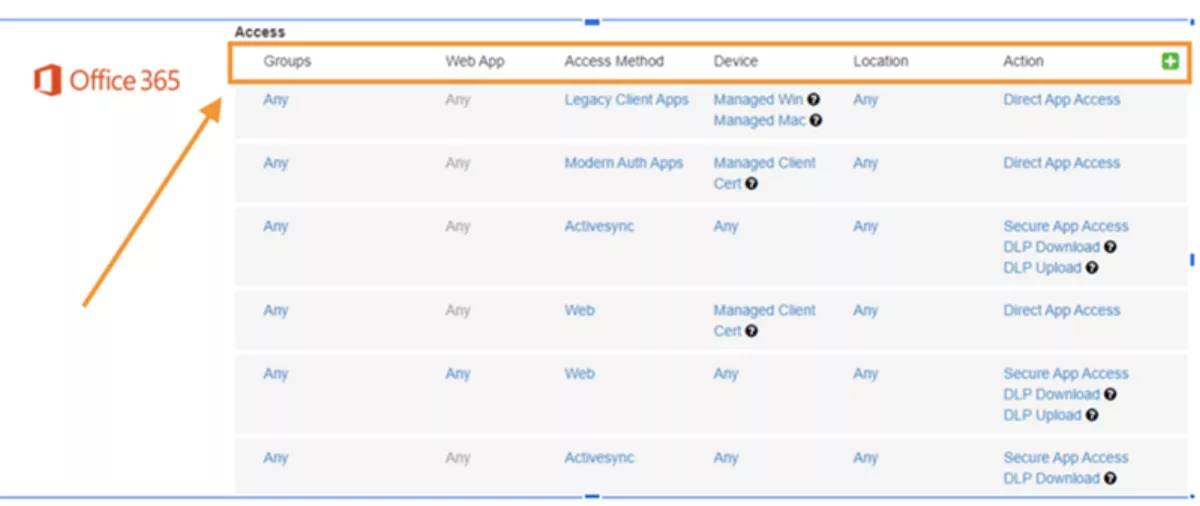Open the Modern Auth Apps access method
Screen dimensions: 1200x506
pyautogui.click(x=623, y=163)
